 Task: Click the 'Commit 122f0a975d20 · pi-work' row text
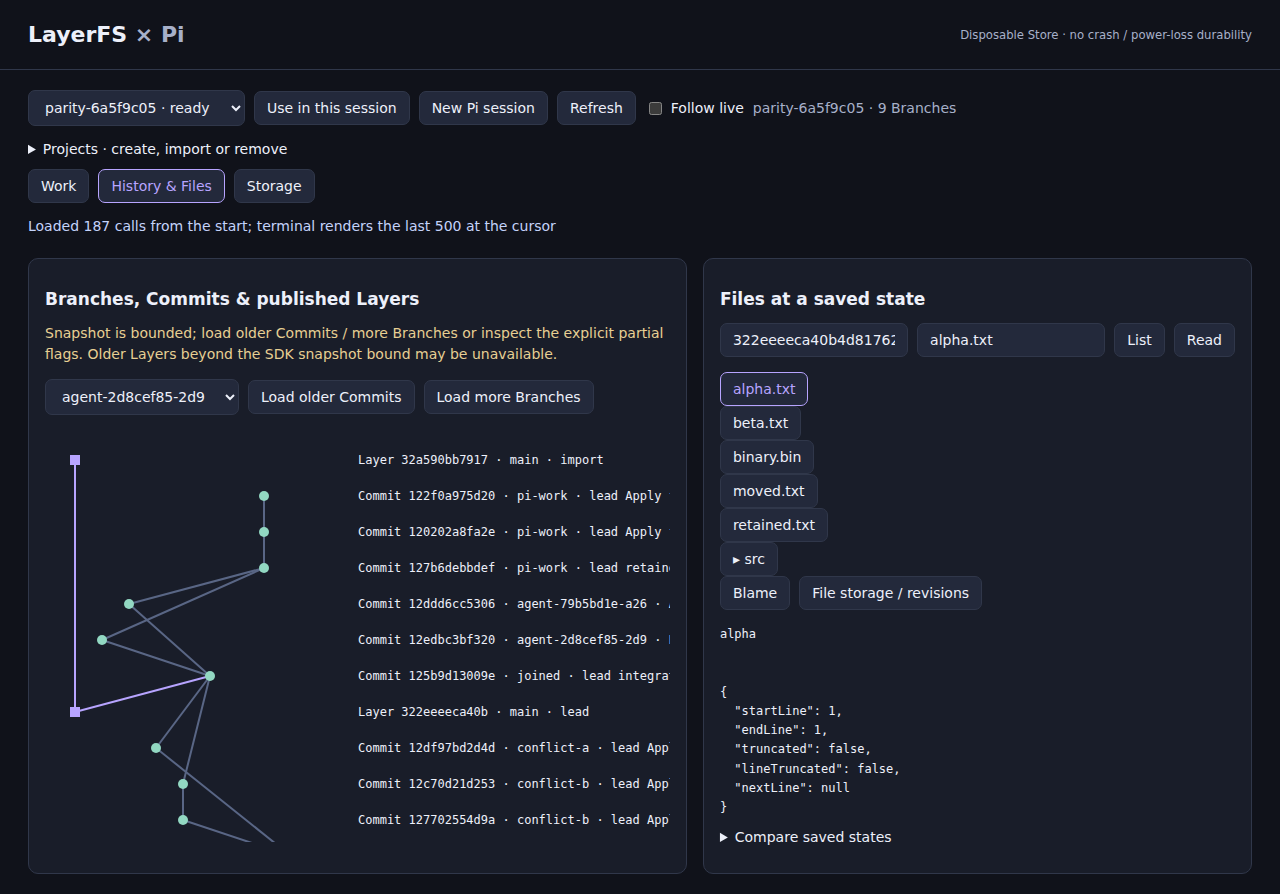[513, 496]
